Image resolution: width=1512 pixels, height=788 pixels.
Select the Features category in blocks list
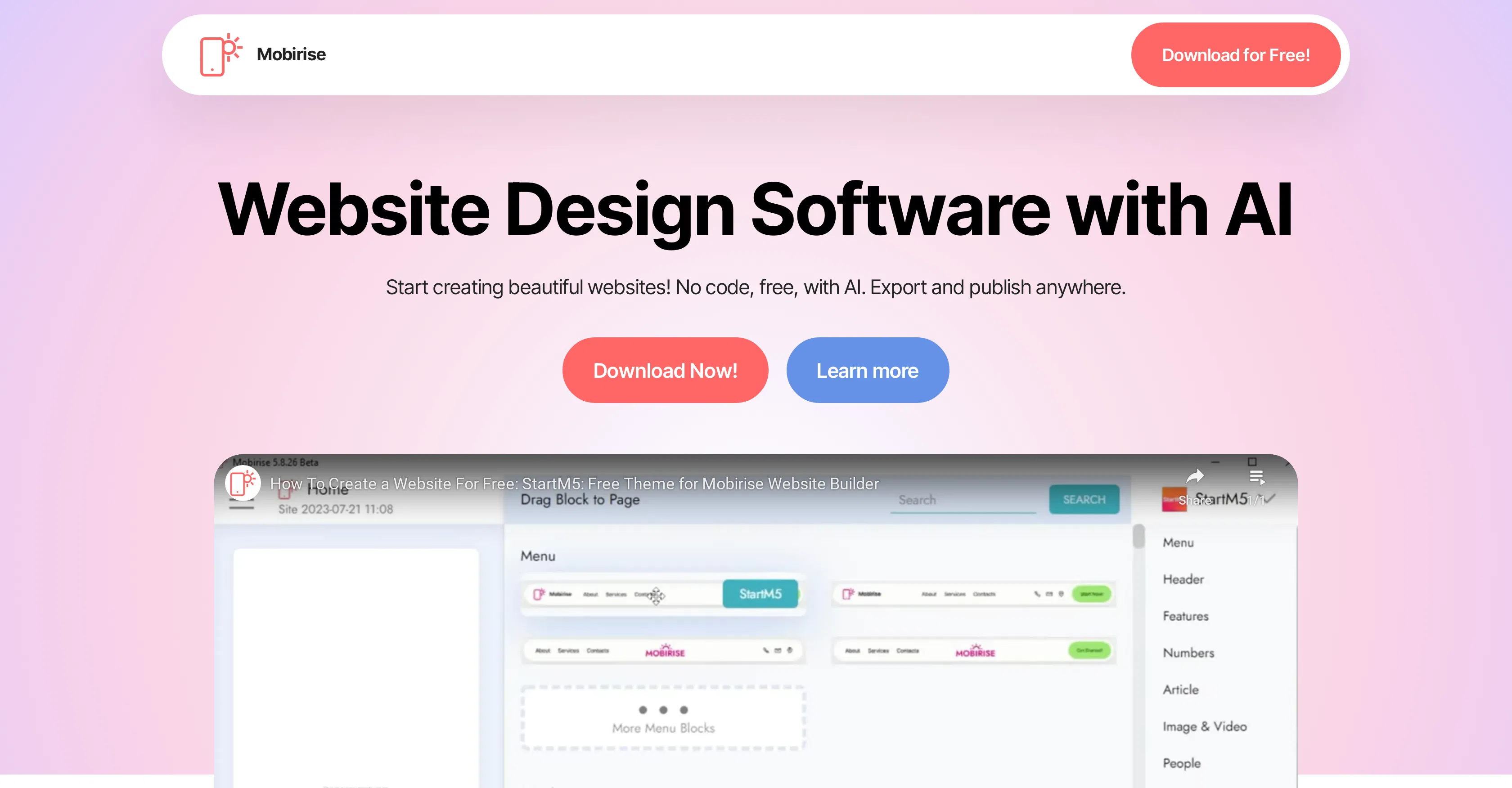click(1186, 616)
